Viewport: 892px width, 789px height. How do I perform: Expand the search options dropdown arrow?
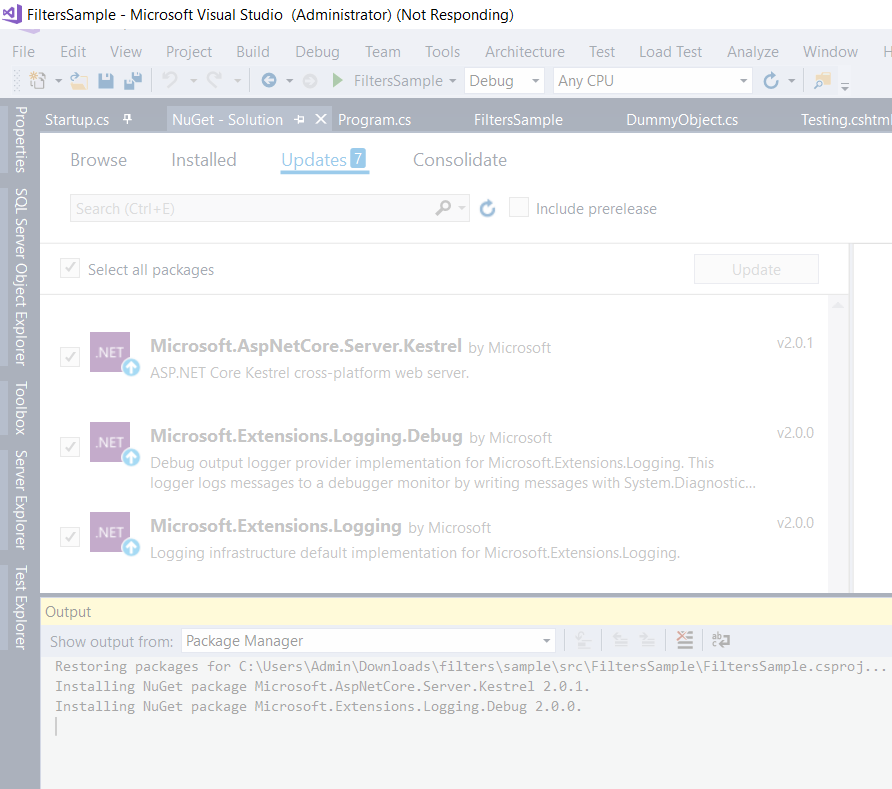point(462,208)
